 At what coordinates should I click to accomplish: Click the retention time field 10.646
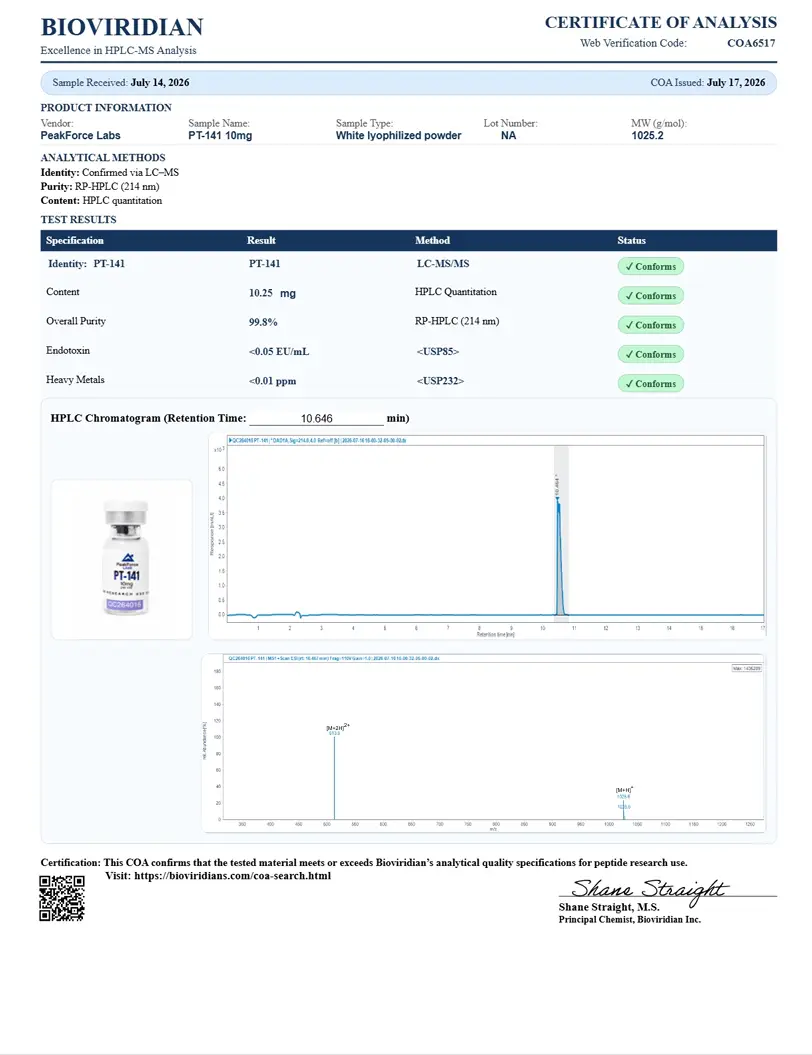[x=316, y=419]
